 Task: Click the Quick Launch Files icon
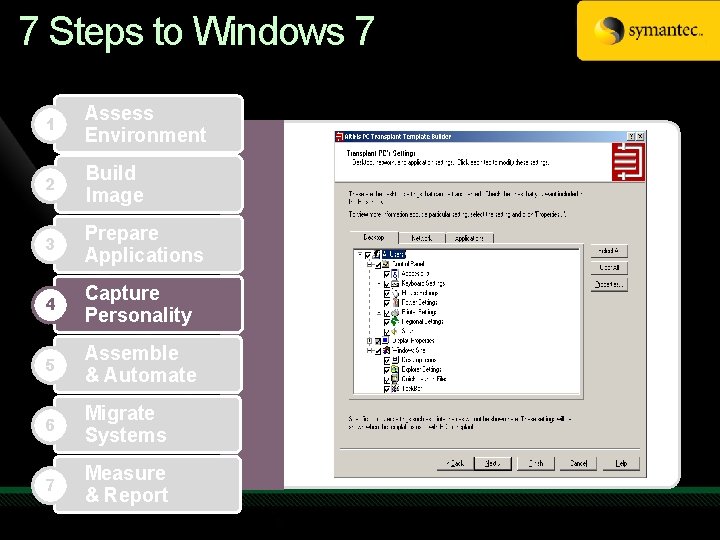point(394,379)
